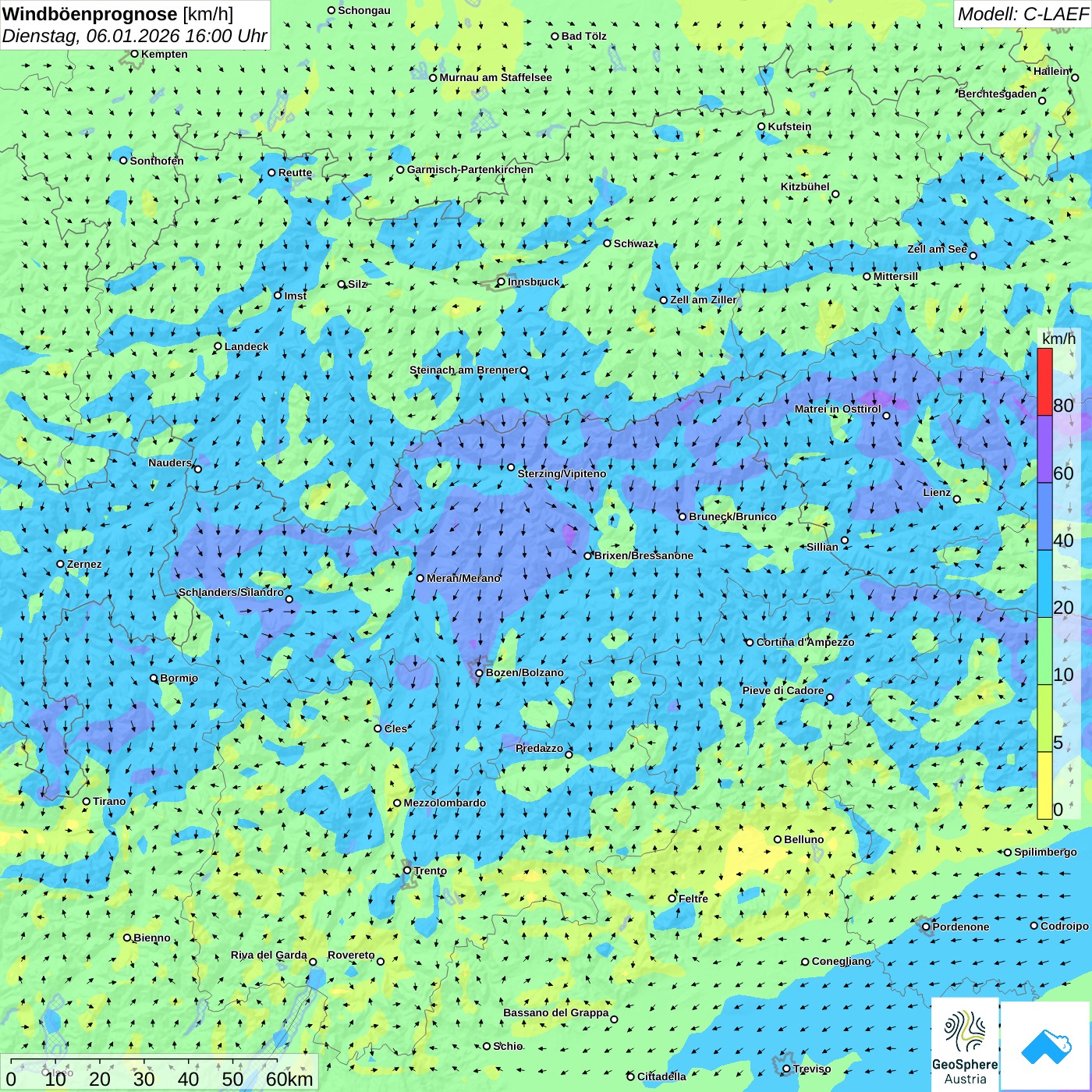The image size is (1092, 1092).
Task: Click the Sonthofen town label
Action: pyautogui.click(x=157, y=161)
